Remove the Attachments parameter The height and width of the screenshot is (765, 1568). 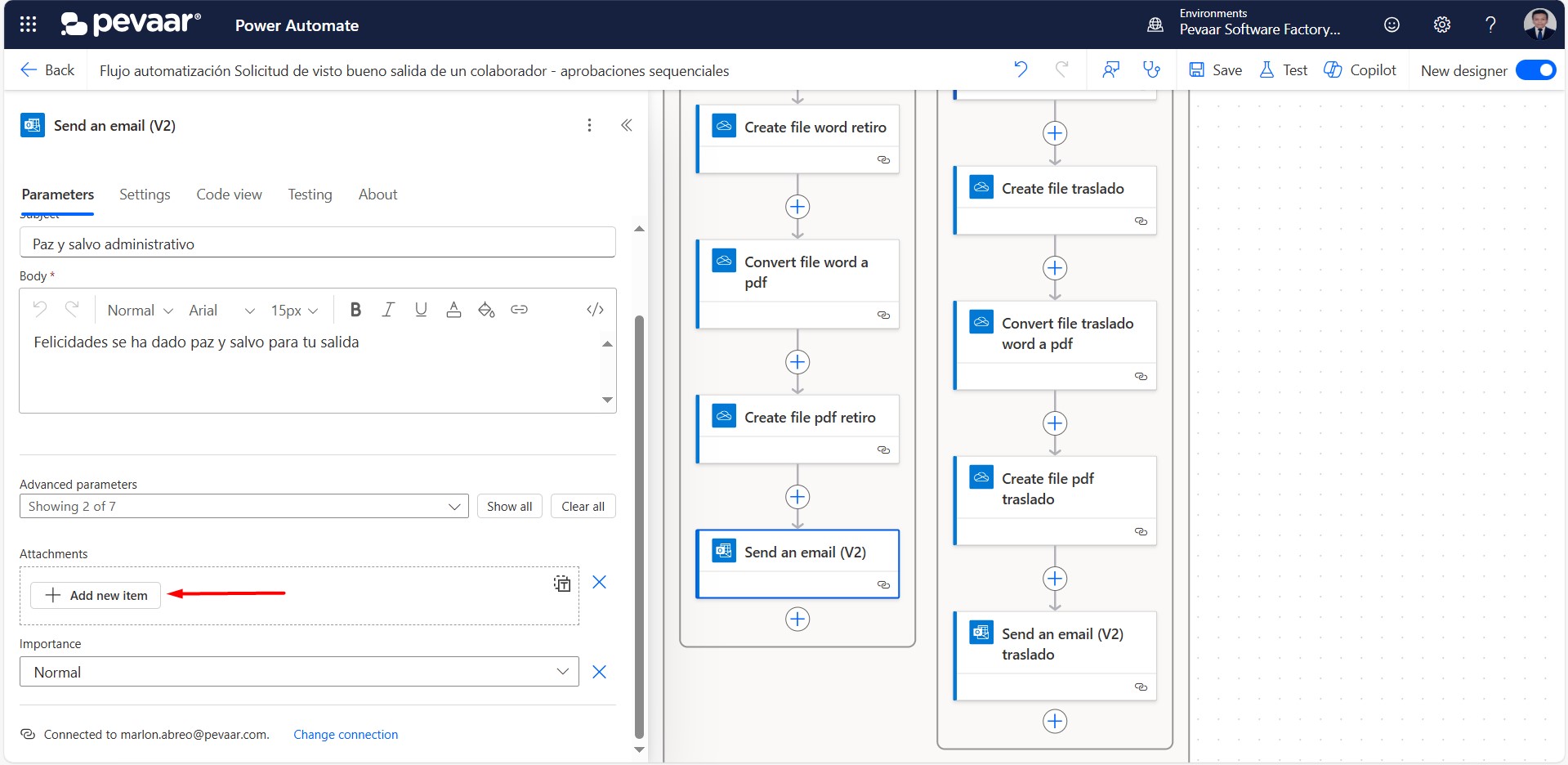pyautogui.click(x=599, y=582)
